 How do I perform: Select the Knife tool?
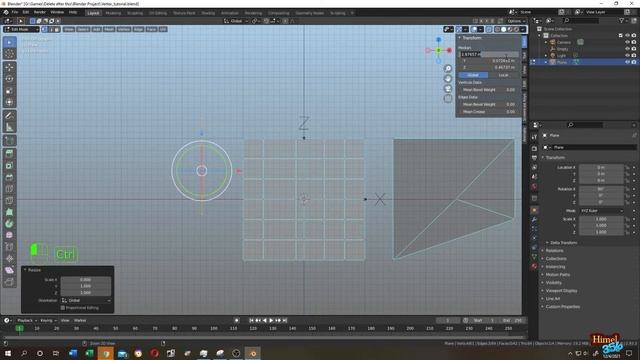9,200
